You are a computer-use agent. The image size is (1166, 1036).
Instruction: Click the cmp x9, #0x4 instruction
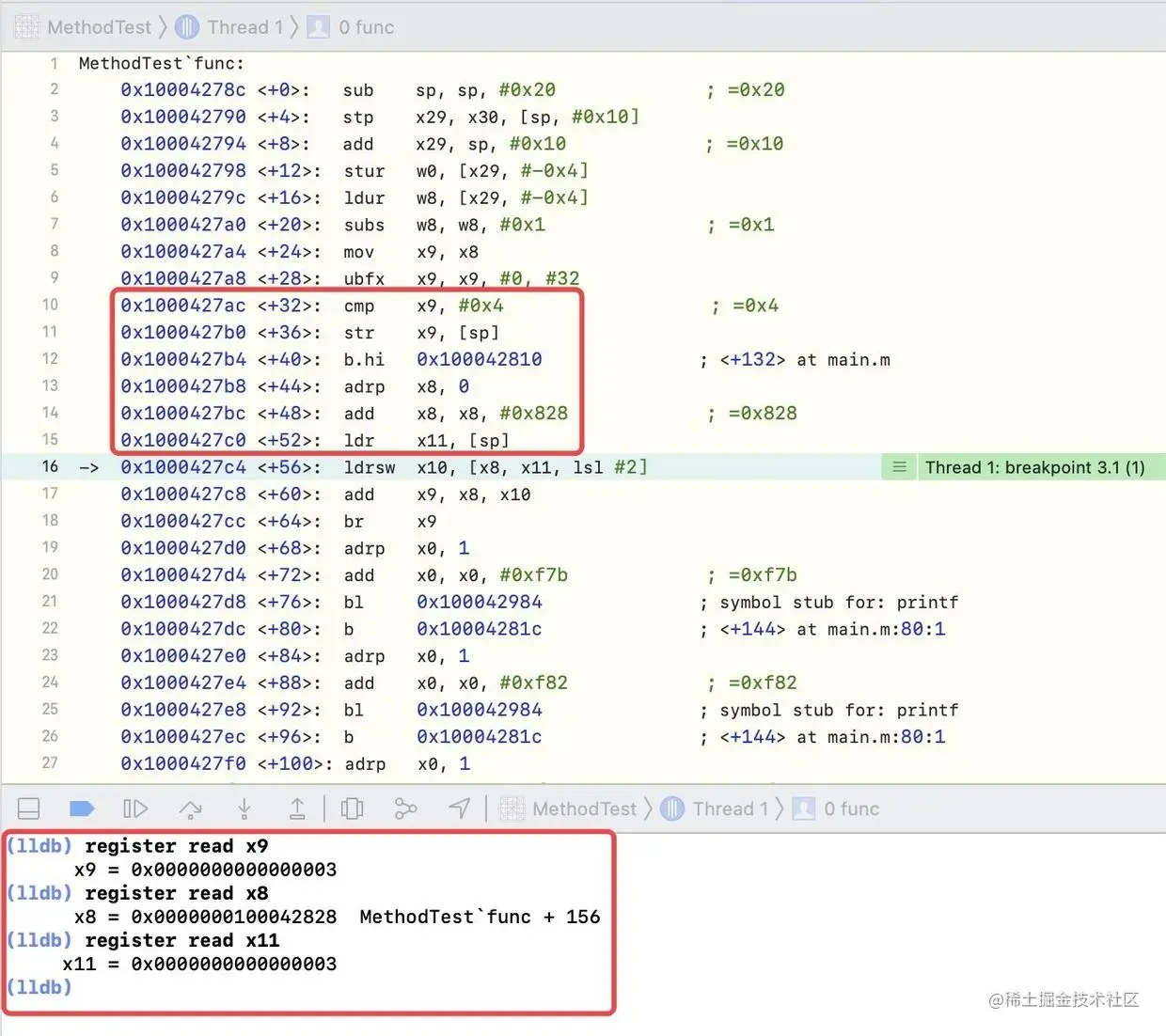424,306
